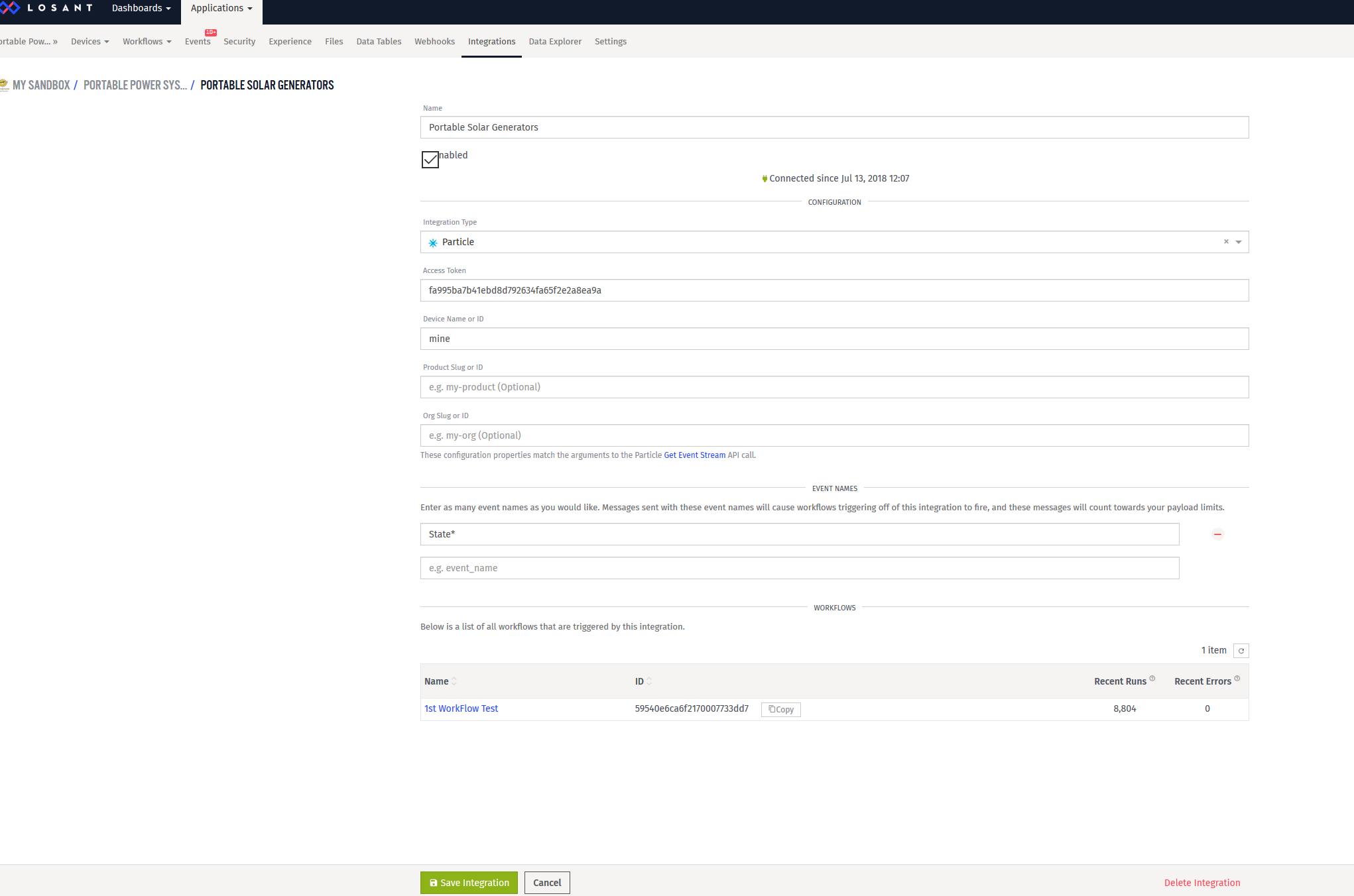The image size is (1354, 896).
Task: Click the red remove event name icon
Action: click(x=1217, y=534)
